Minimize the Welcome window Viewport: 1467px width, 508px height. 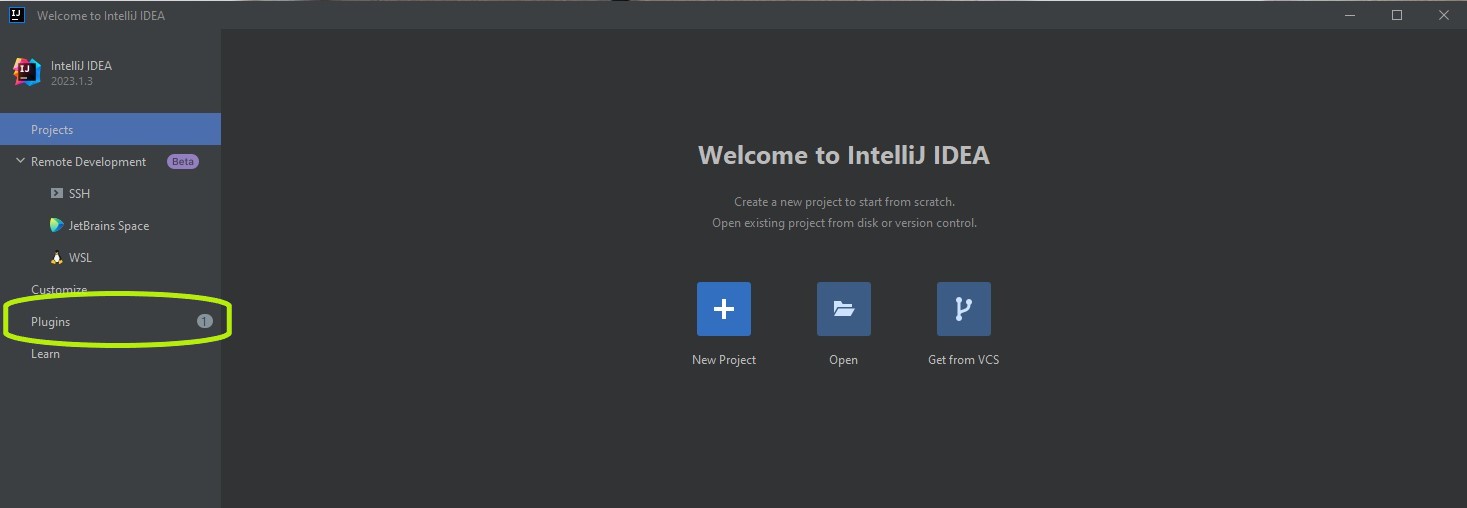(1350, 15)
